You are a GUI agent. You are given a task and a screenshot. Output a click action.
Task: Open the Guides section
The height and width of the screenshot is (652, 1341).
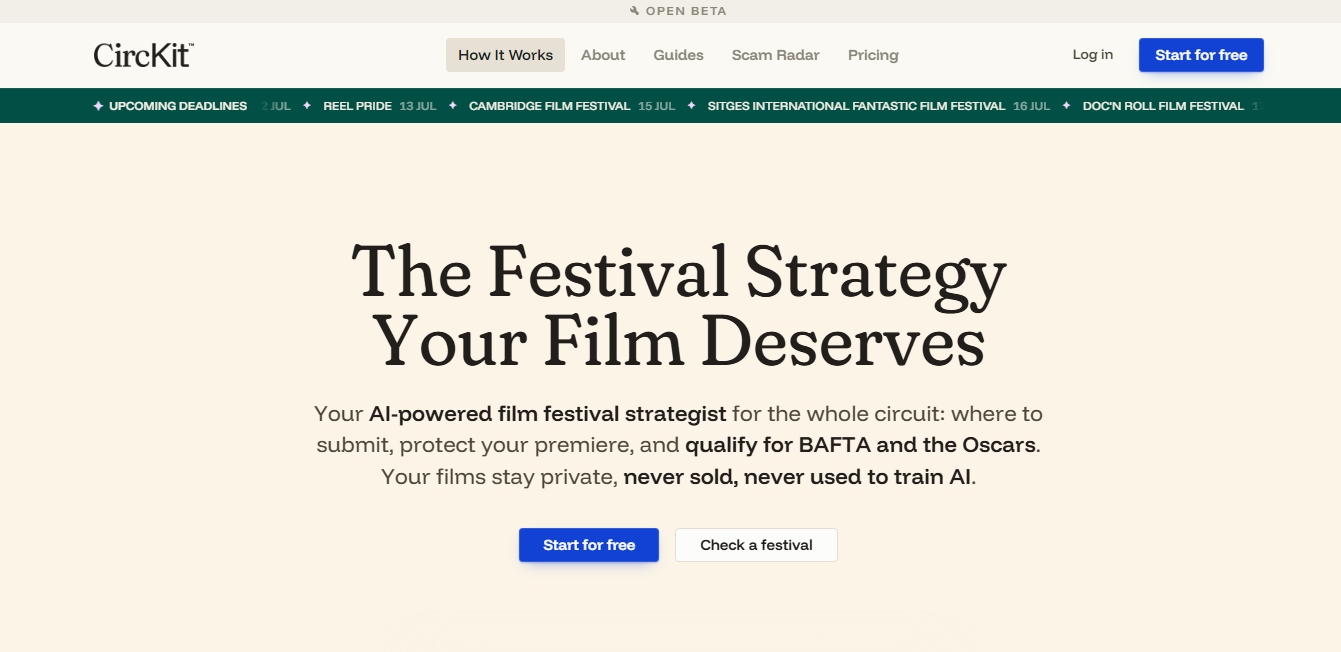click(x=679, y=55)
